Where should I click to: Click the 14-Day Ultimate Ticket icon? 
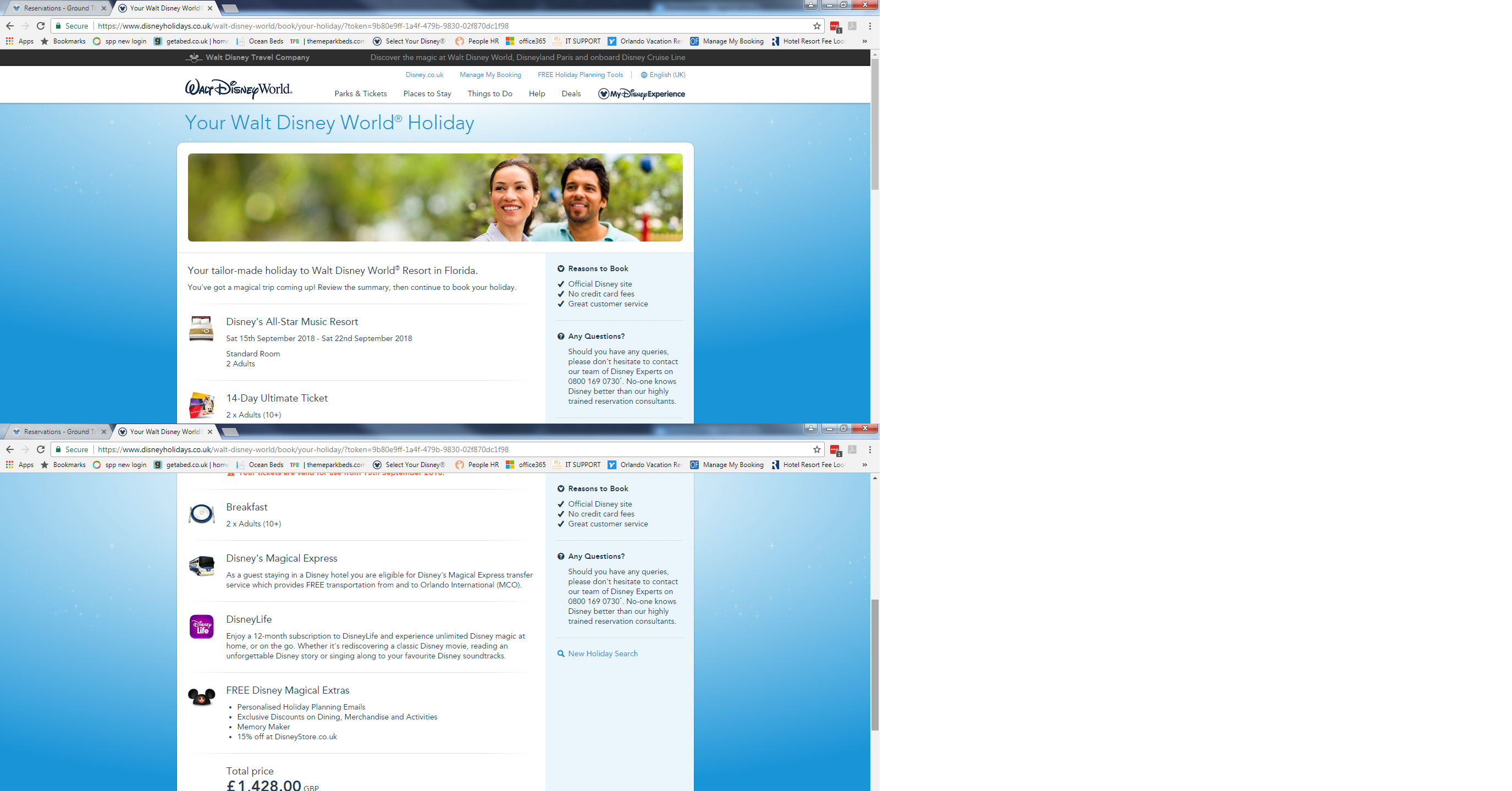pos(201,405)
